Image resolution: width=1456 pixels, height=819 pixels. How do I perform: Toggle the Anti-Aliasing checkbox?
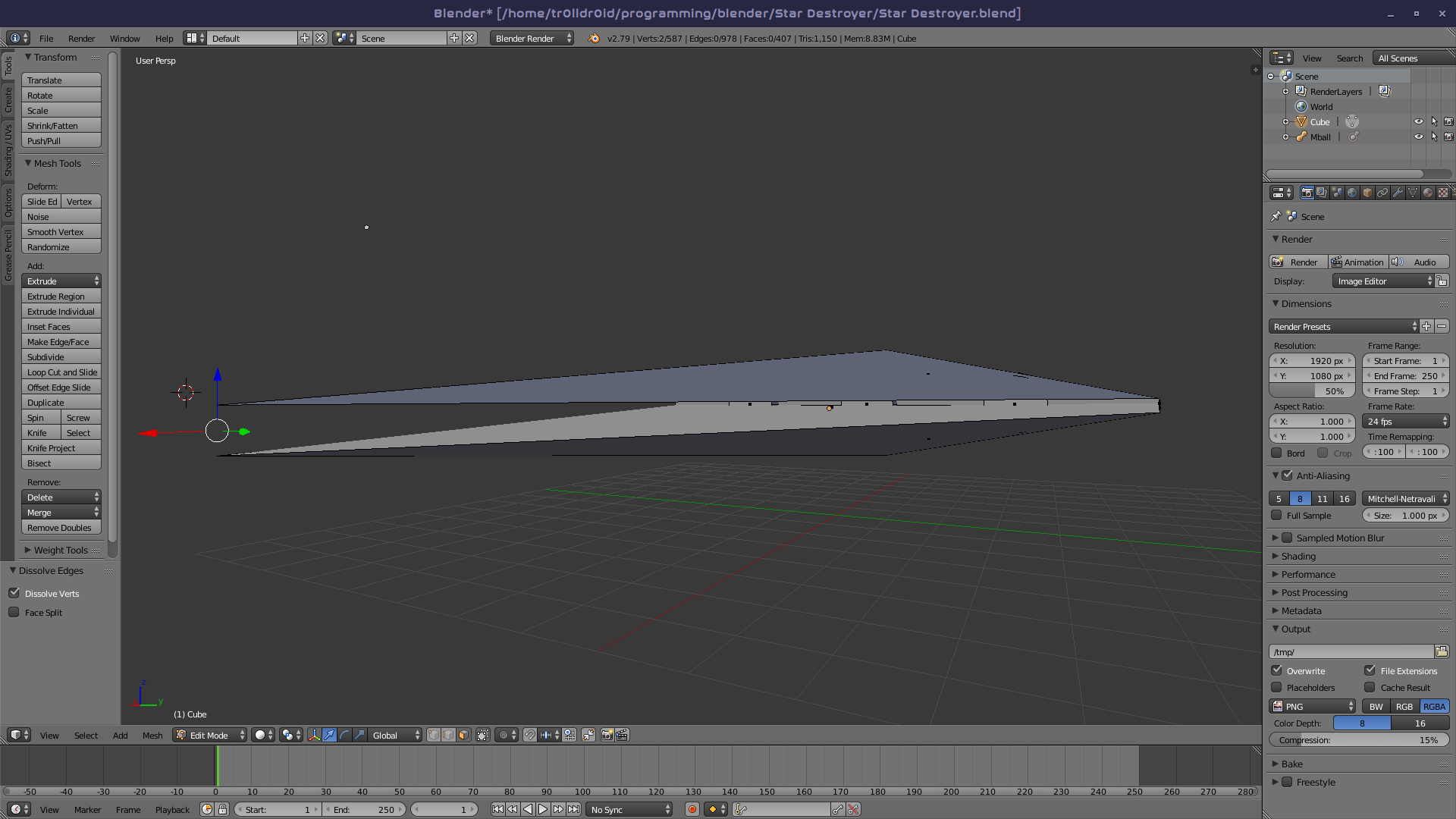pos(1288,475)
